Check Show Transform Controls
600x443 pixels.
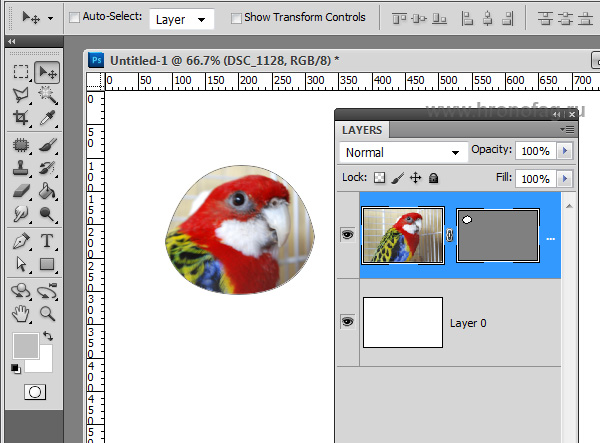[x=236, y=18]
